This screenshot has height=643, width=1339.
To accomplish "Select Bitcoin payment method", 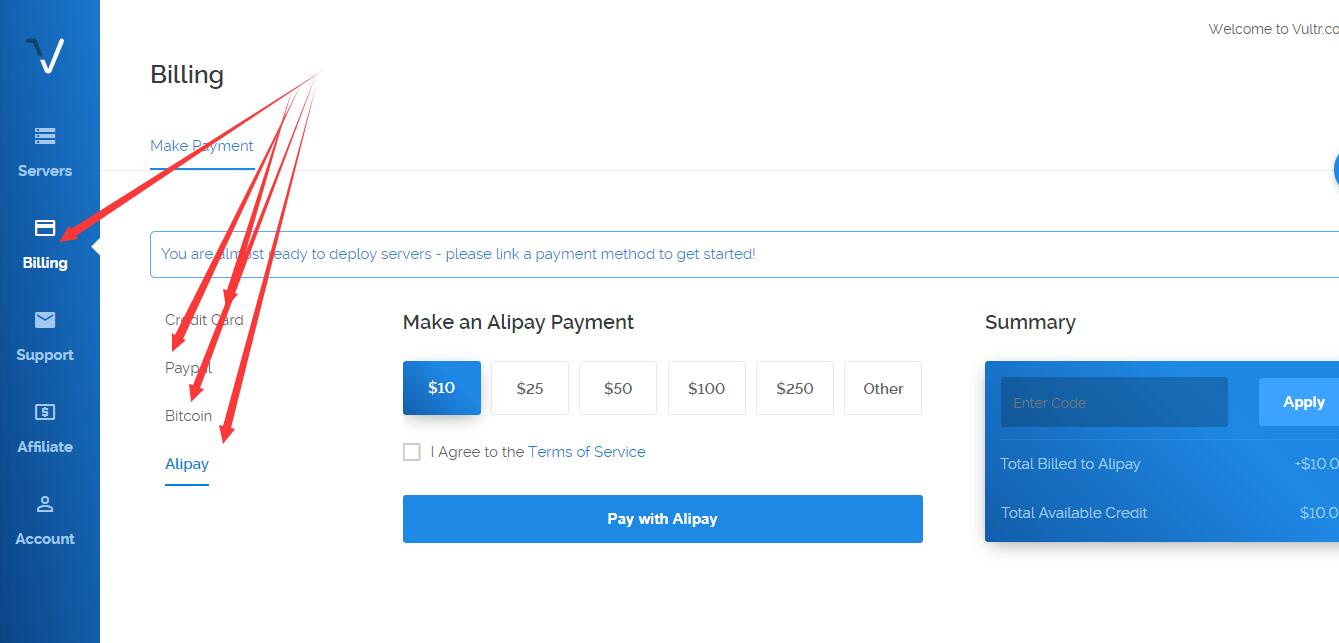I will 188,416.
